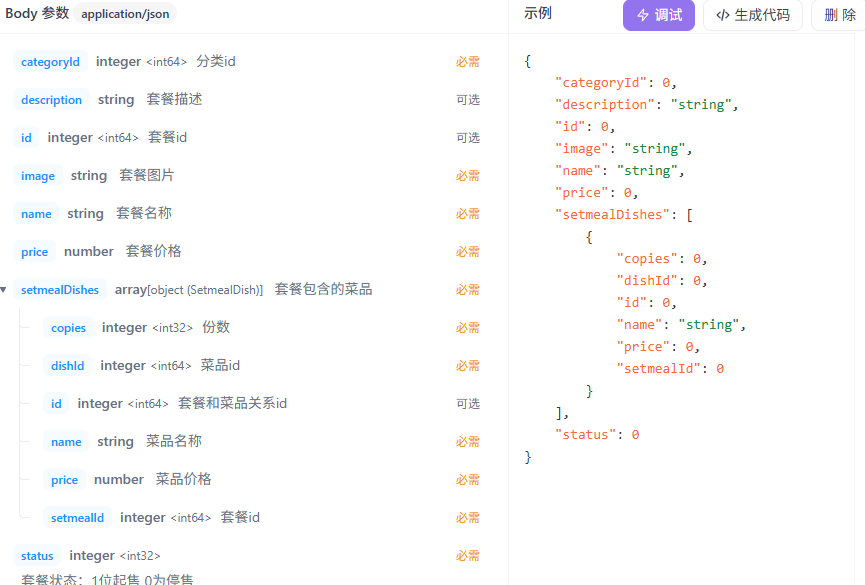The height and width of the screenshot is (585, 865).
Task: Select the top-level price parameter tag
Action: point(34,252)
